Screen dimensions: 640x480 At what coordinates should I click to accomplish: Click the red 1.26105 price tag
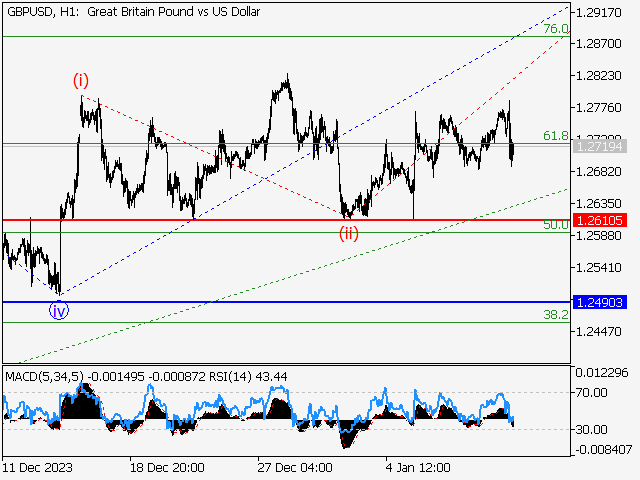(600, 220)
